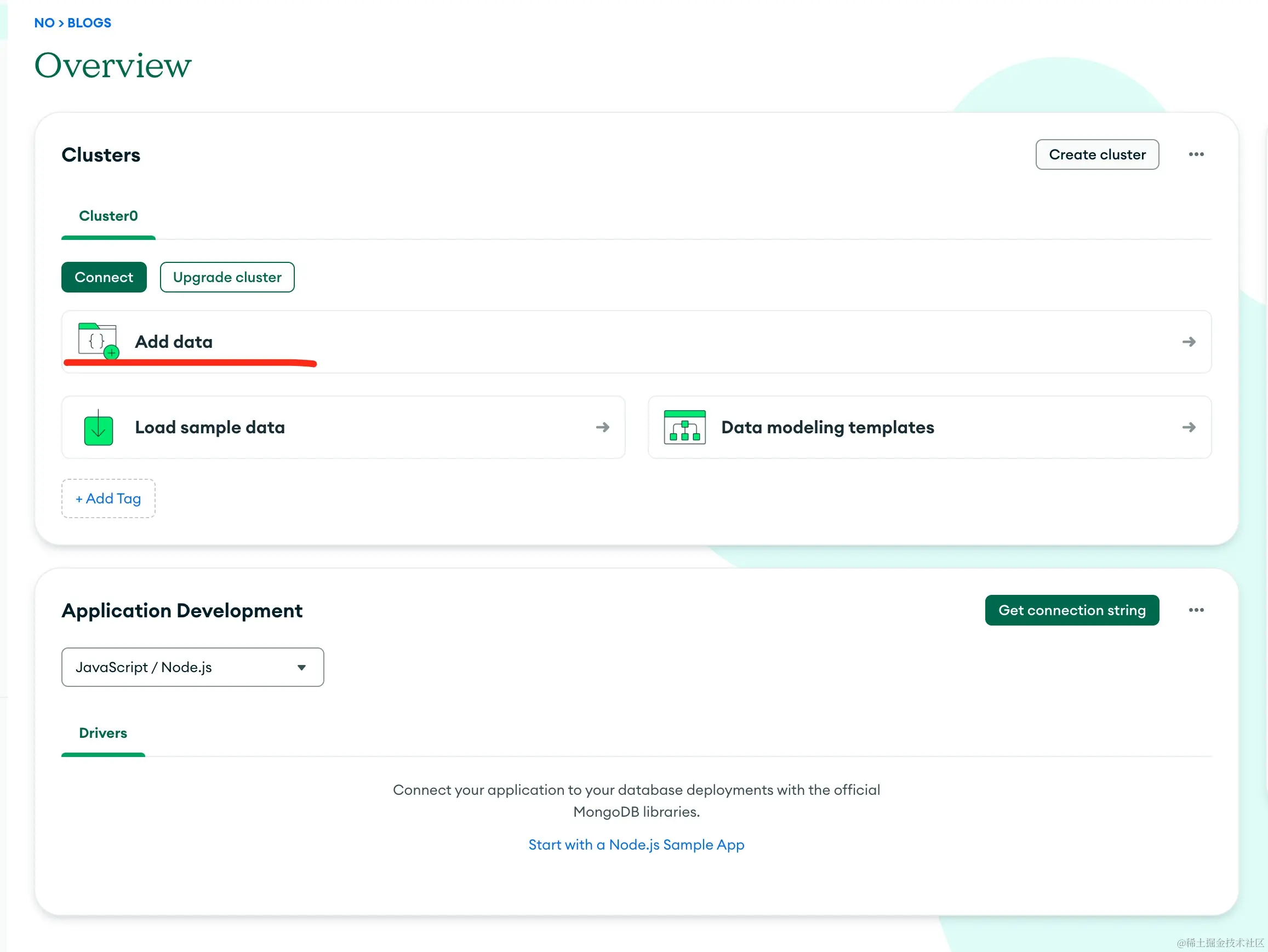Select the Cluster0 tab
Image resolution: width=1268 pixels, height=952 pixels.
(x=108, y=216)
